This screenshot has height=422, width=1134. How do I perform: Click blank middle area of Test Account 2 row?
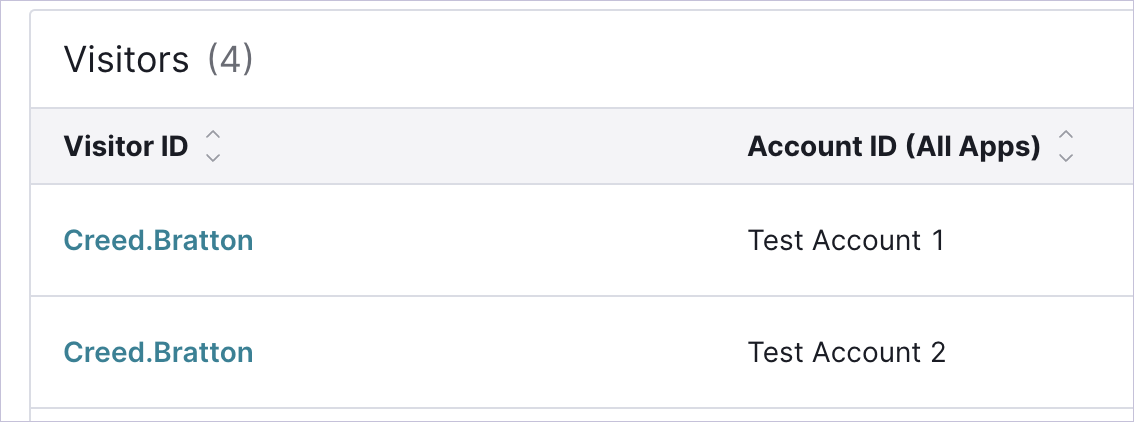click(499, 352)
